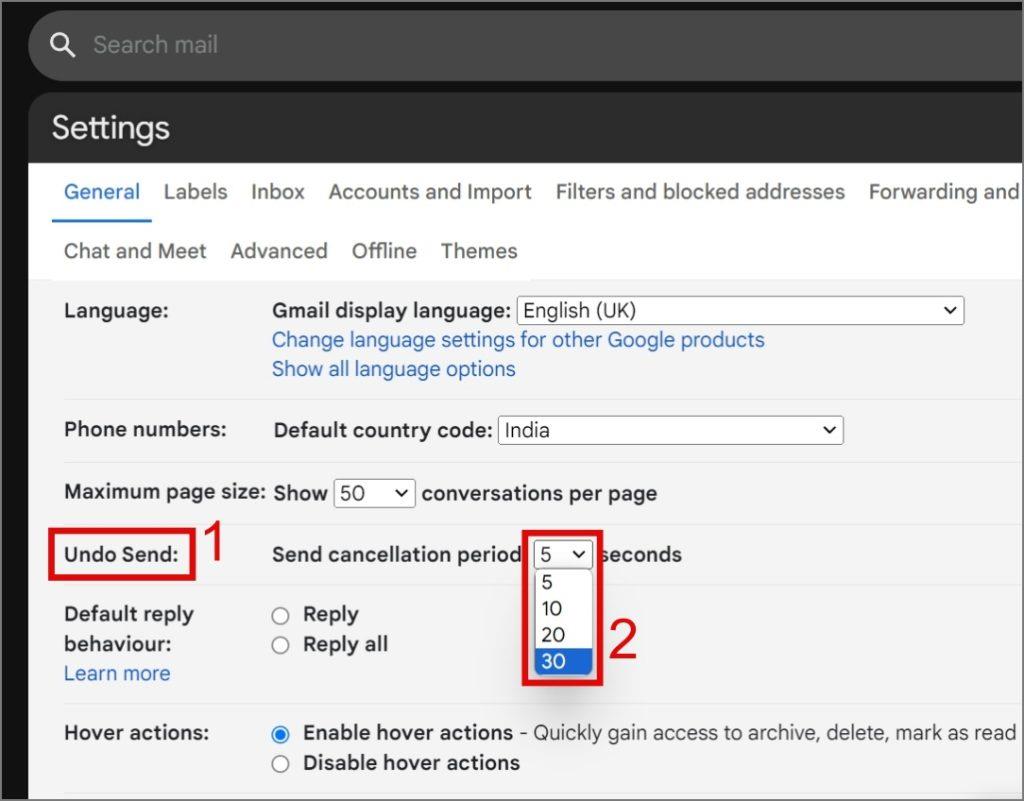The height and width of the screenshot is (801, 1024).
Task: Select Enable hover actions radio button
Action: pos(280,734)
